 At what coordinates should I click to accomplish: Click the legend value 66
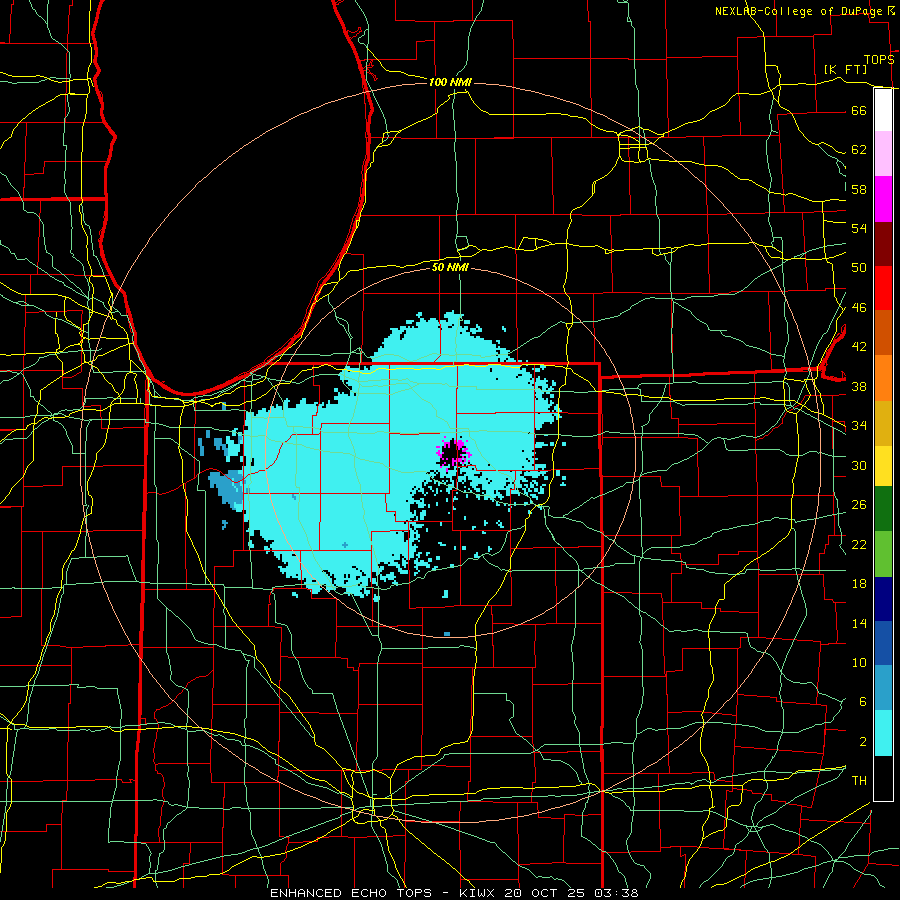click(x=859, y=110)
